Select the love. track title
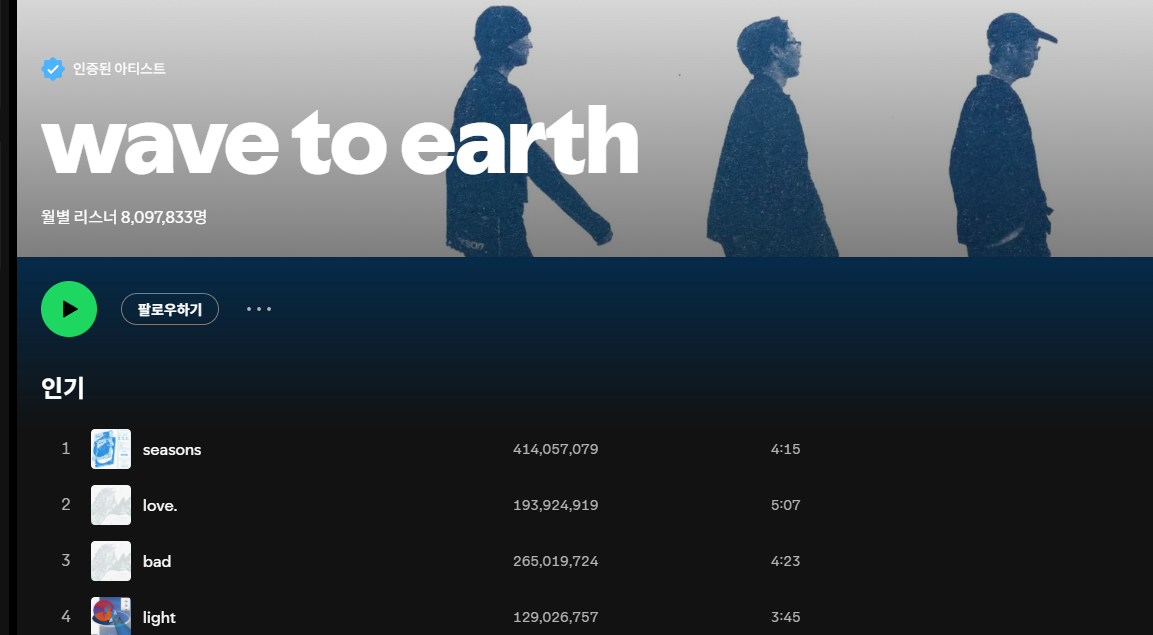The image size is (1153, 635). 160,505
